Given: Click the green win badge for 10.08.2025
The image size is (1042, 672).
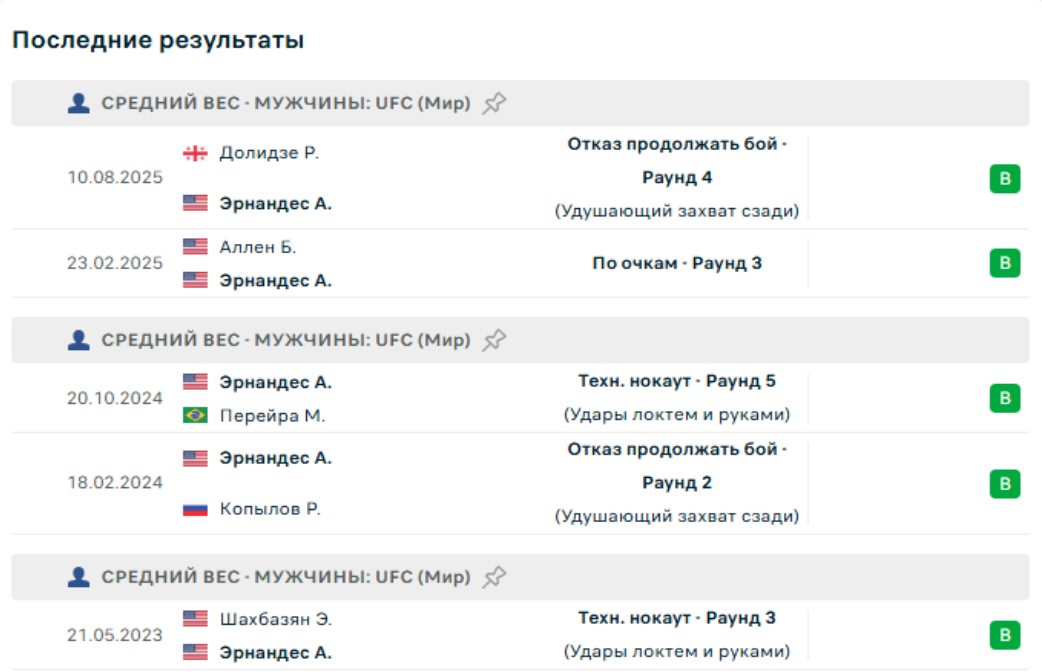Looking at the screenshot, I should (x=1005, y=180).
